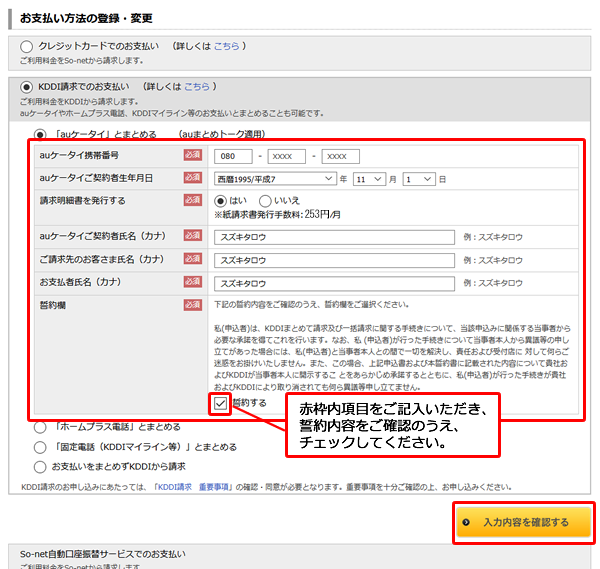Select KDDI請求でのお支払い radio button
600x569 pixels.
point(26,87)
